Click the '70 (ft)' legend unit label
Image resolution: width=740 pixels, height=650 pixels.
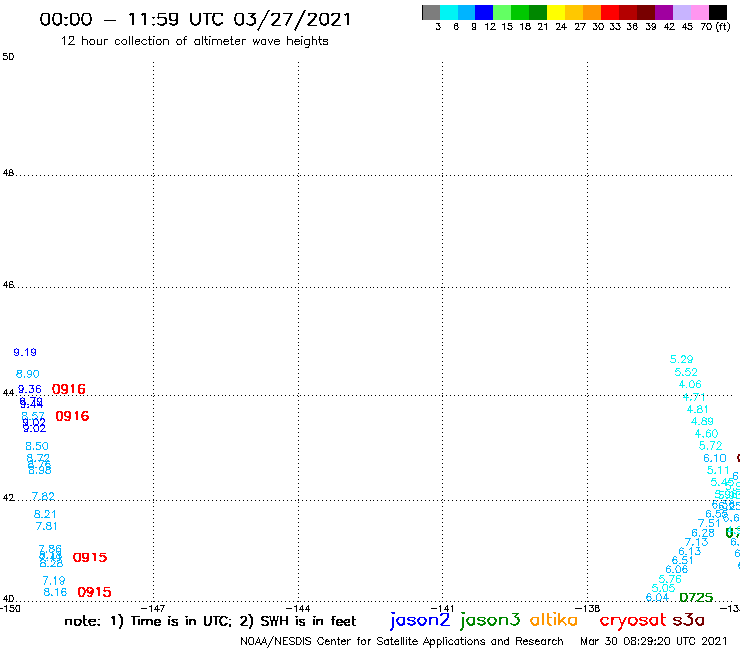[715, 27]
